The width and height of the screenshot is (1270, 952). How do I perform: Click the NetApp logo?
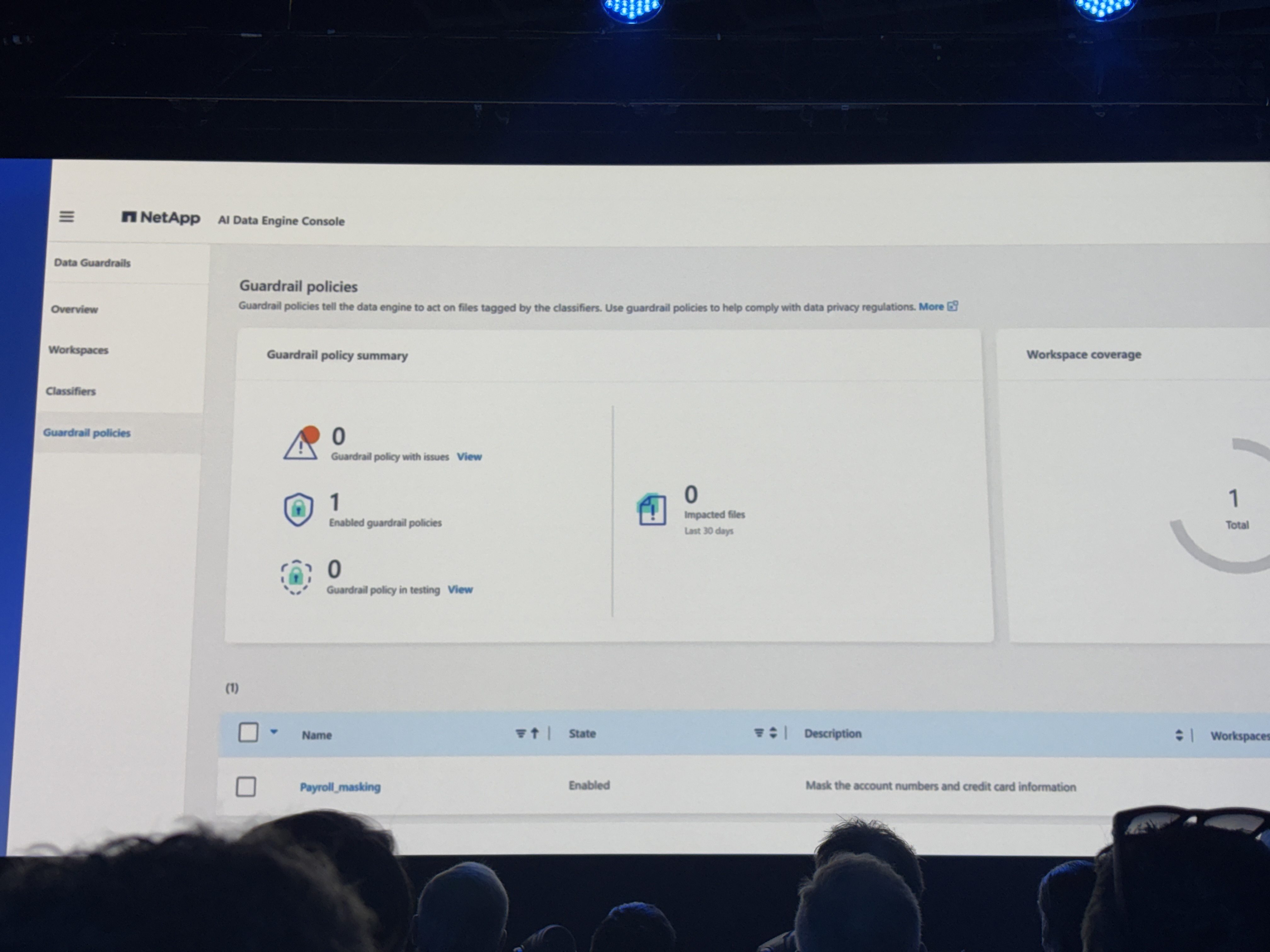(161, 218)
